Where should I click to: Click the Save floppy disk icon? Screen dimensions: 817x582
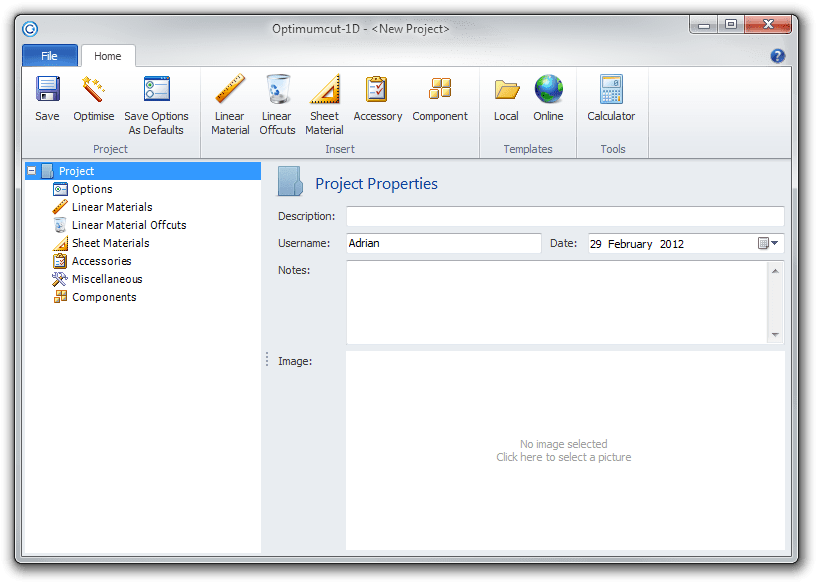(47, 89)
